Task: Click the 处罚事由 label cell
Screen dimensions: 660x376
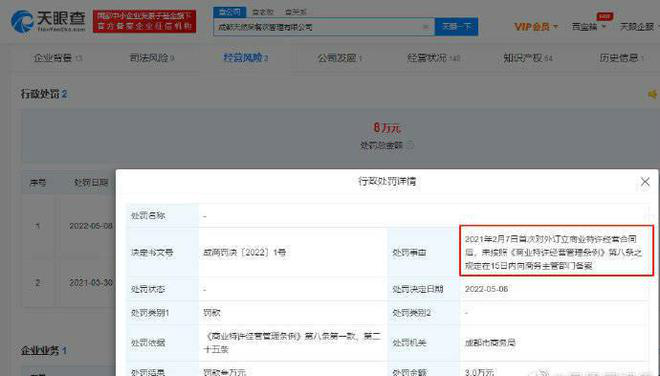Action: point(424,252)
